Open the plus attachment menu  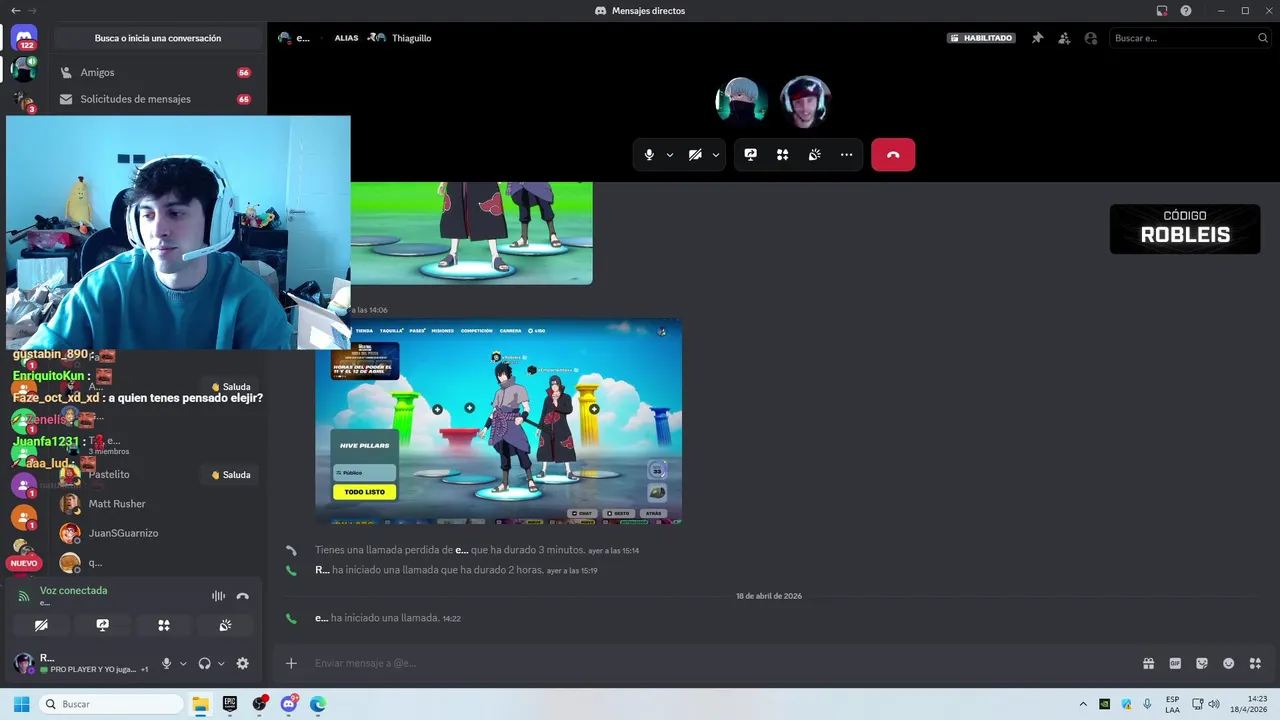pyautogui.click(x=291, y=663)
